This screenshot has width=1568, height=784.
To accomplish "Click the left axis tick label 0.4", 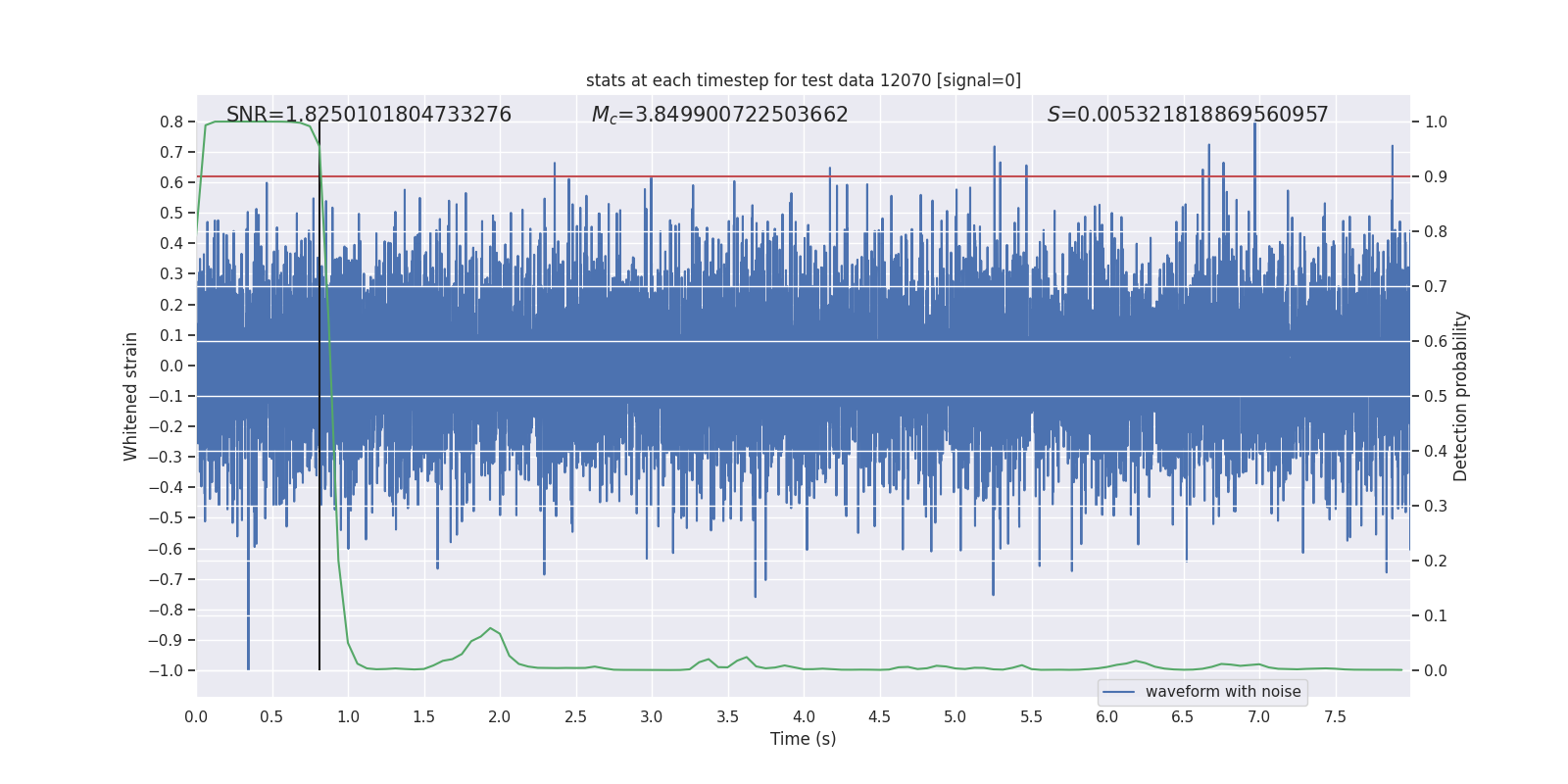I will tap(171, 243).
